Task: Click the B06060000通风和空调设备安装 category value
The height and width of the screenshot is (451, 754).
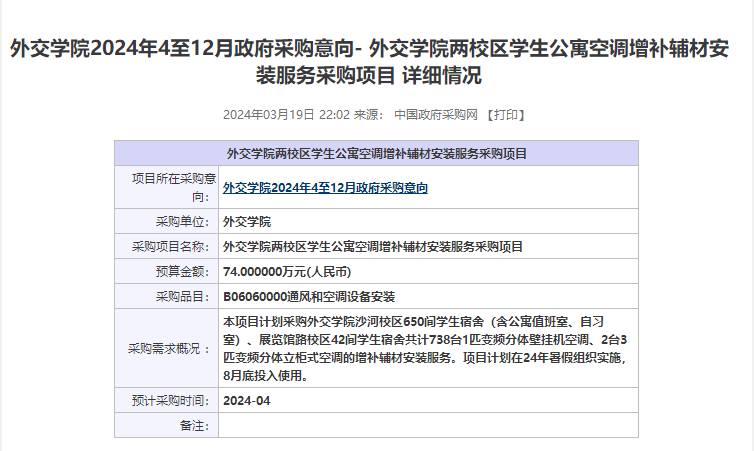Action: [x=310, y=297]
